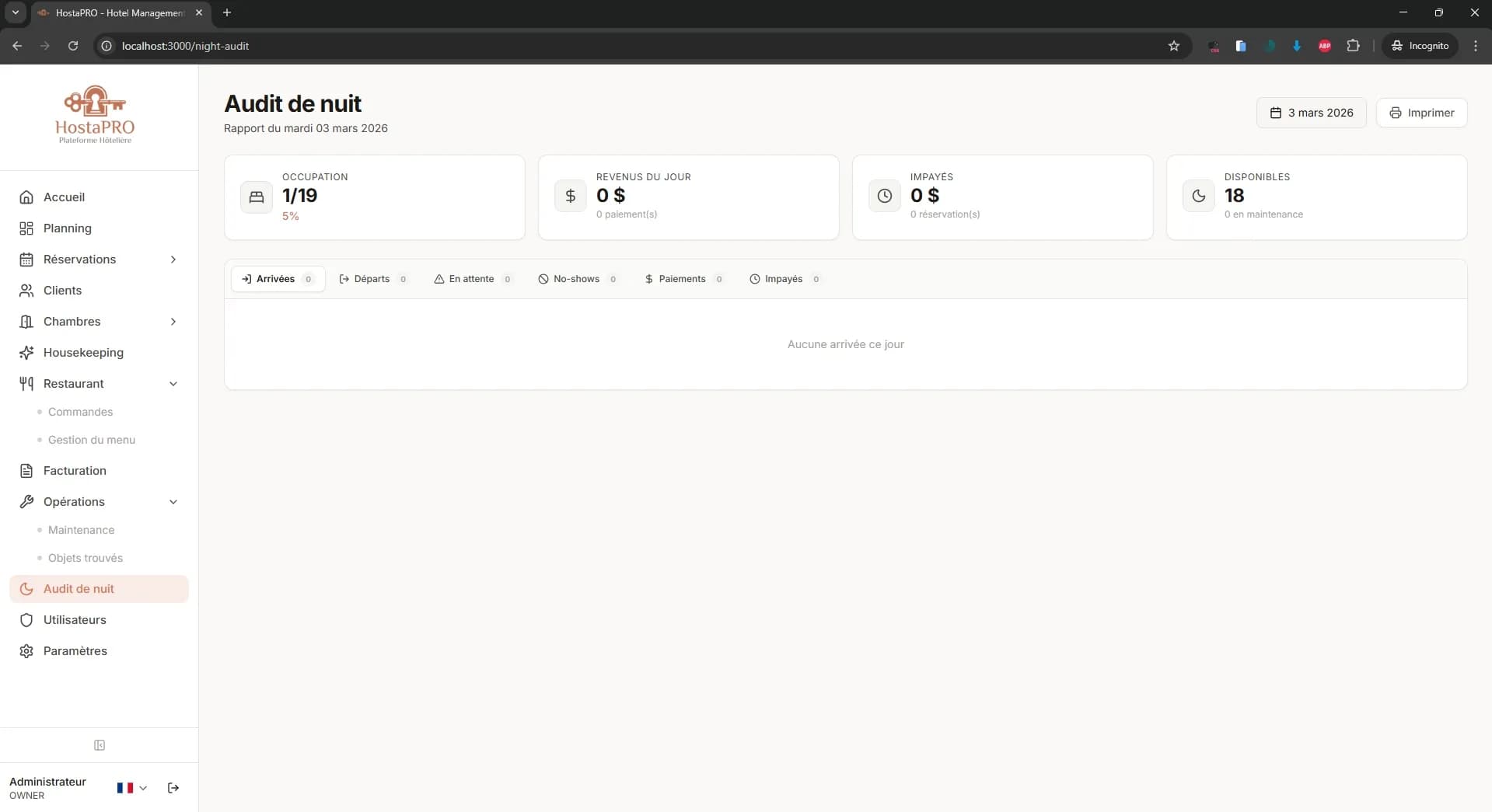Click the browser address bar
The height and width of the screenshot is (812, 1492).
tap(622, 46)
